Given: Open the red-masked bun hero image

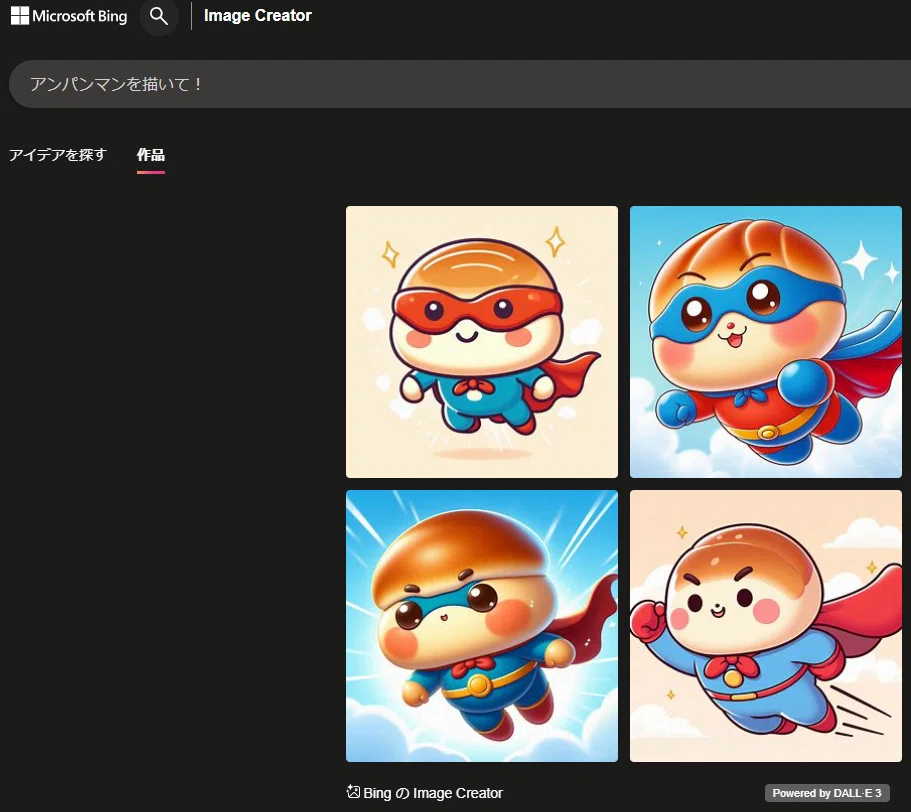Looking at the screenshot, I should pos(482,342).
